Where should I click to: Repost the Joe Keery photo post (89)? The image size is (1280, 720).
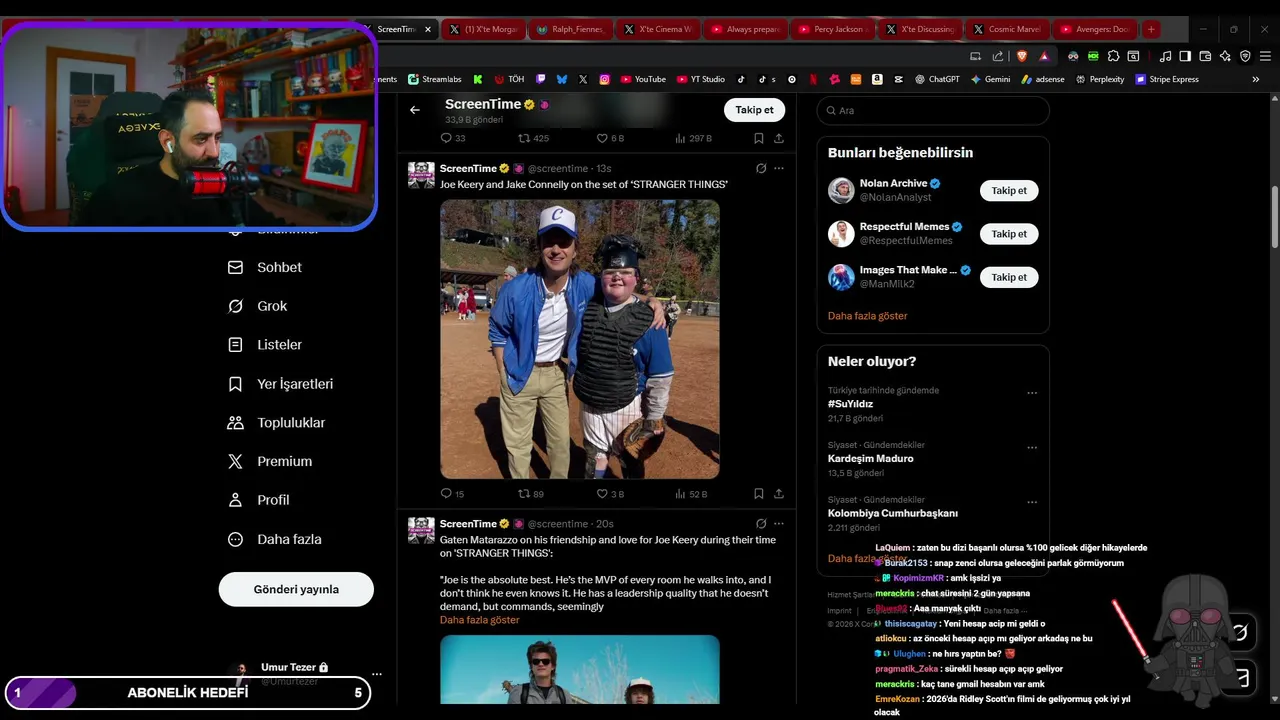[531, 494]
